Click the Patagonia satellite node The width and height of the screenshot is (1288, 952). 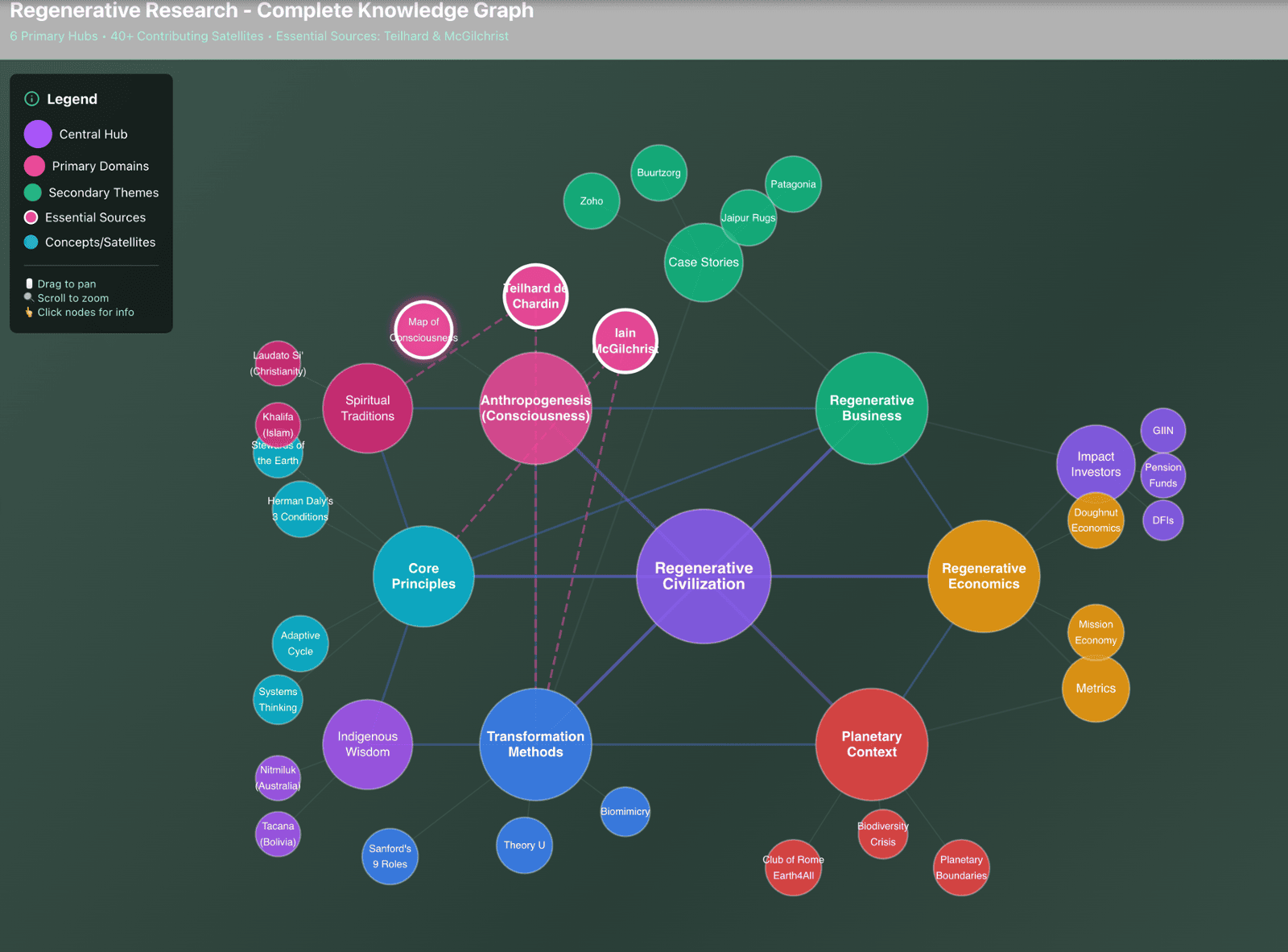[x=793, y=184]
